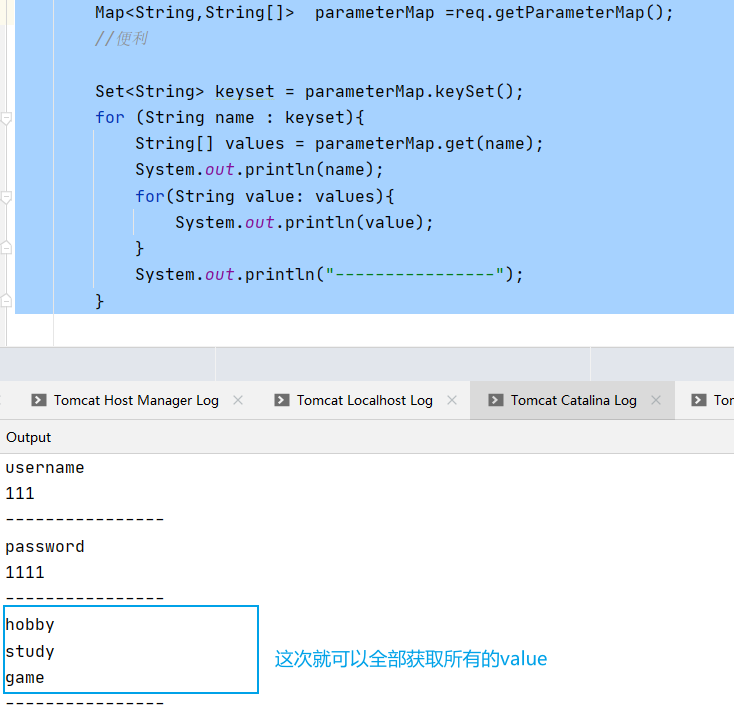Click the 'username' output line

(45, 468)
